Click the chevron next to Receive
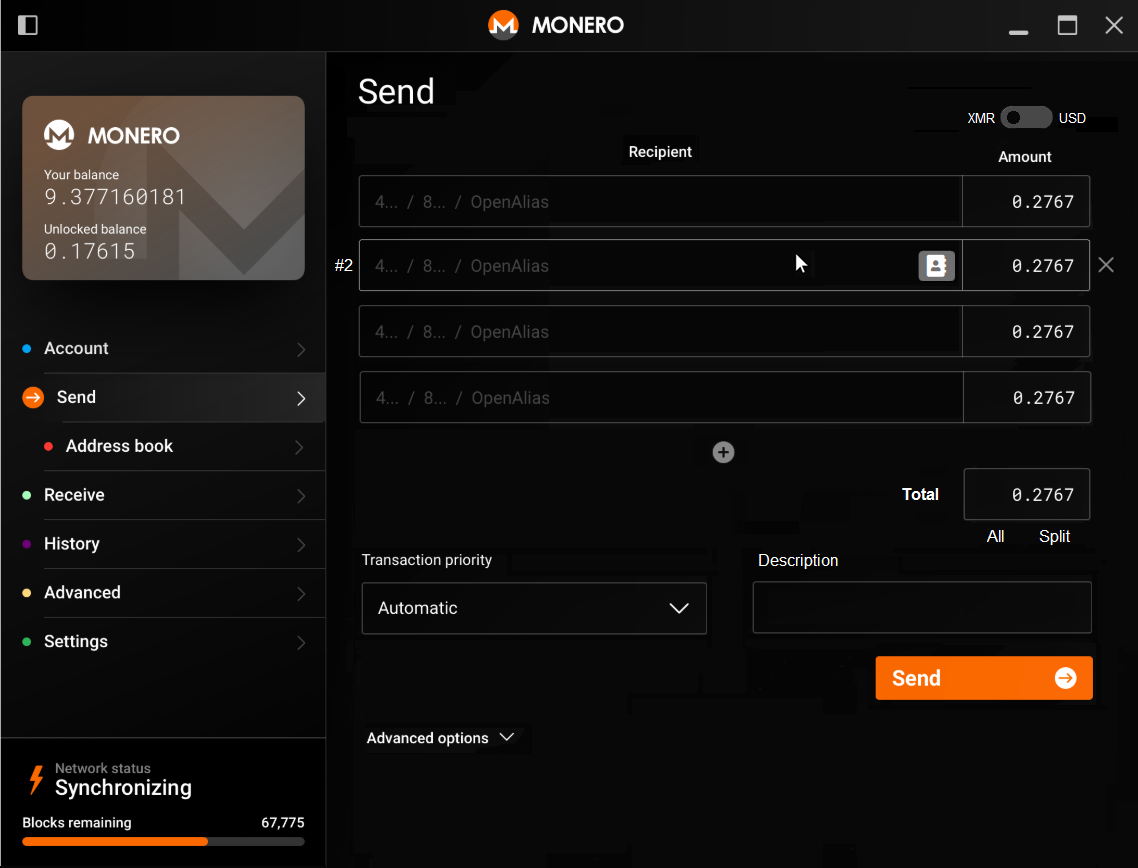This screenshot has width=1138, height=868. (x=300, y=496)
